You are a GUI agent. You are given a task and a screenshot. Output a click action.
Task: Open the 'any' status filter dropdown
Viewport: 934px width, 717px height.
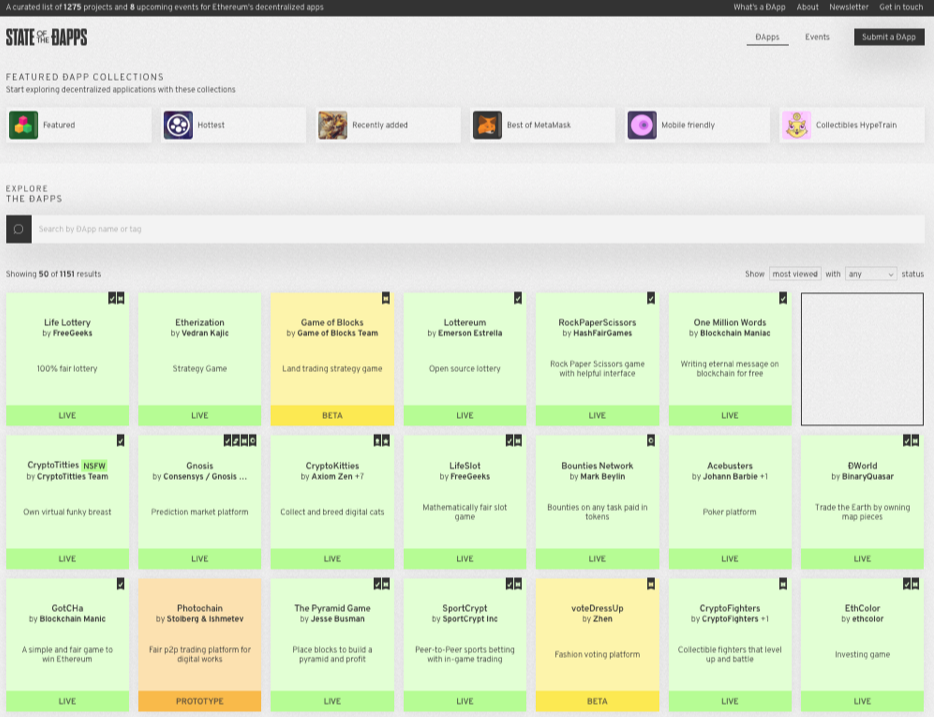871,274
